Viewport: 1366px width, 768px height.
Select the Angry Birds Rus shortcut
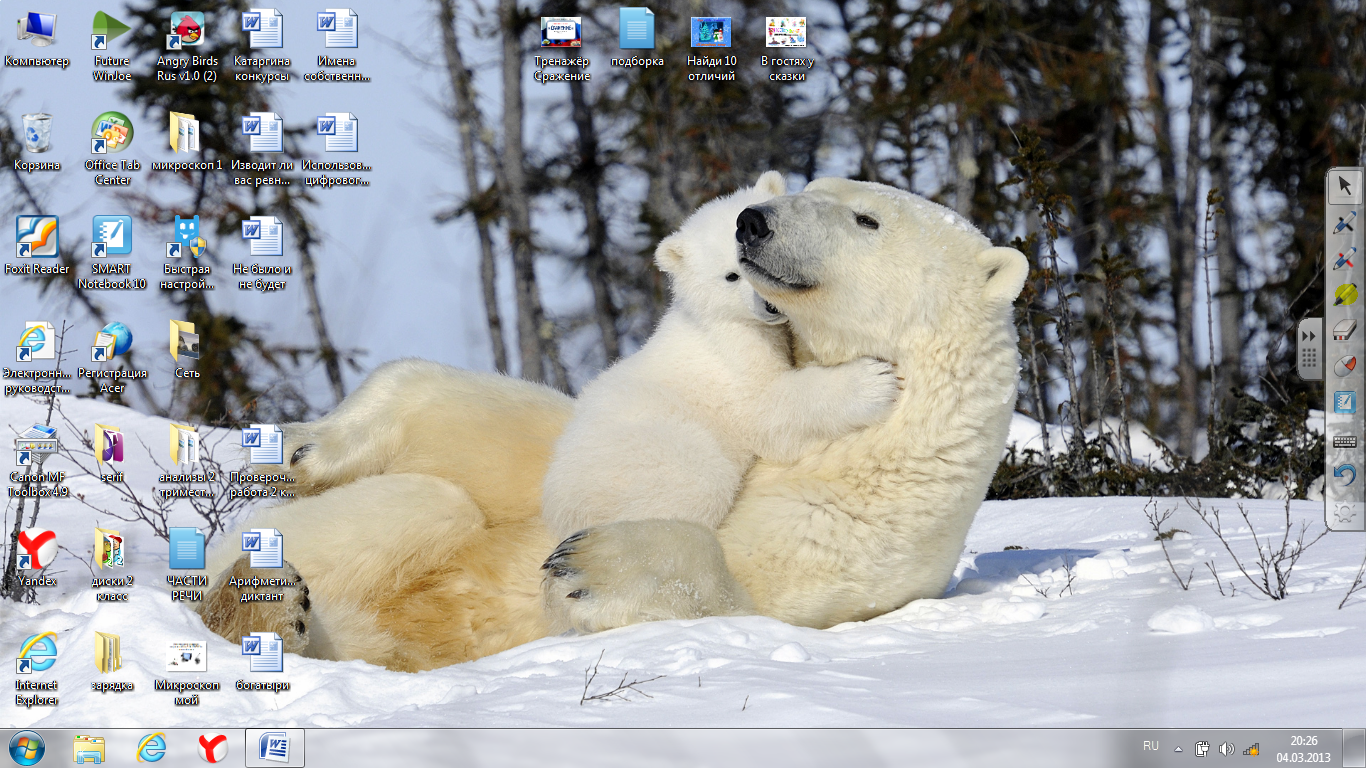(187, 47)
